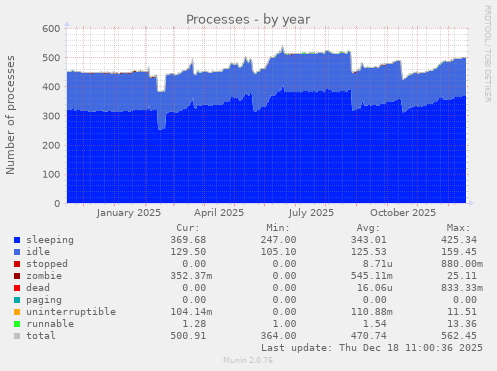Click the 'paging' legend label
Image resolution: width=497 pixels, height=371 pixels.
coord(44,300)
